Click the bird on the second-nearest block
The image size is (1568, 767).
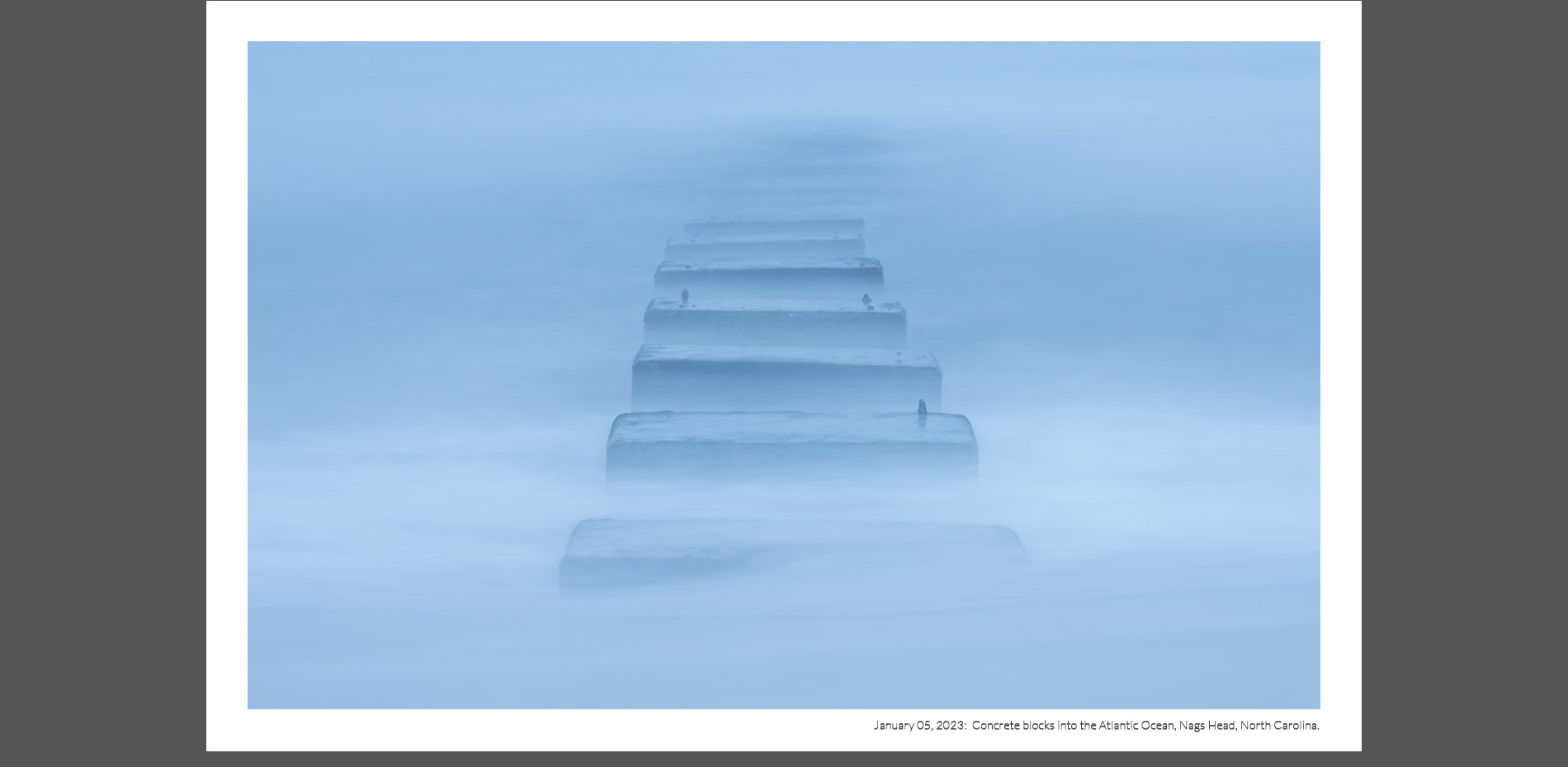point(922,407)
